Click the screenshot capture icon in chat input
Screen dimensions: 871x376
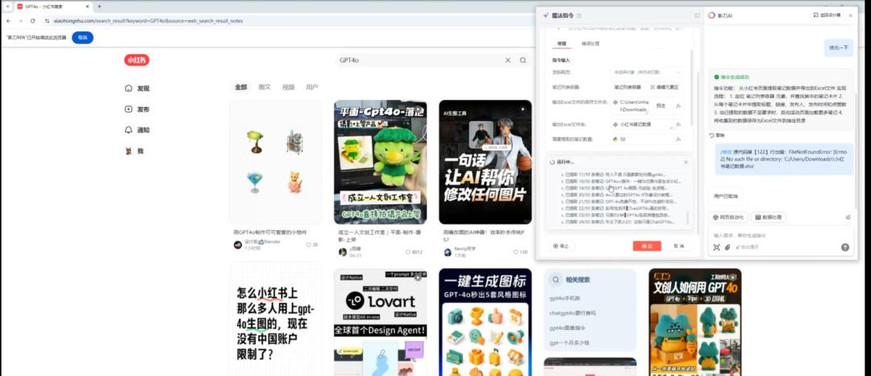[717, 247]
